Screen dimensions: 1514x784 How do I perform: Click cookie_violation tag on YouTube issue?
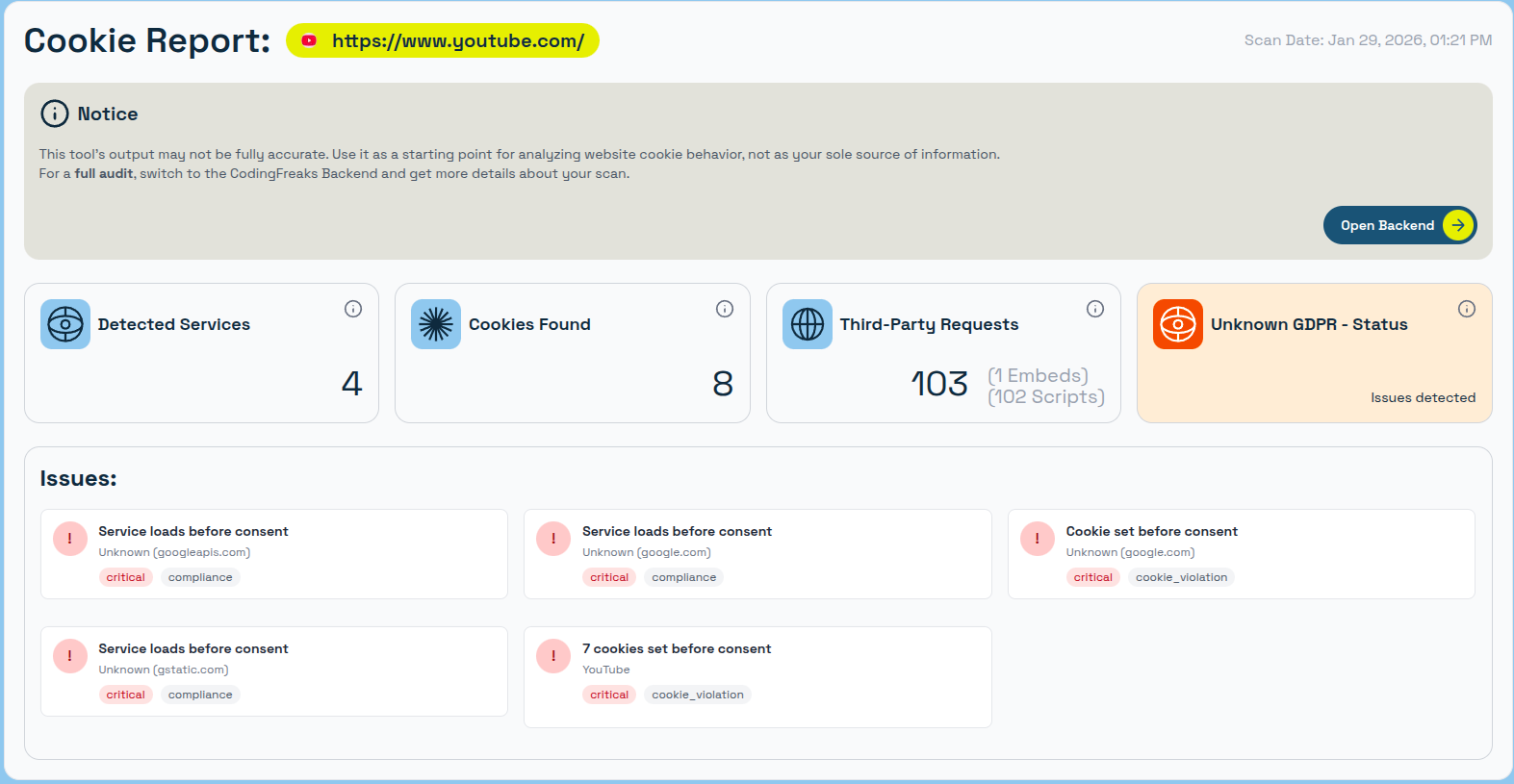click(698, 695)
